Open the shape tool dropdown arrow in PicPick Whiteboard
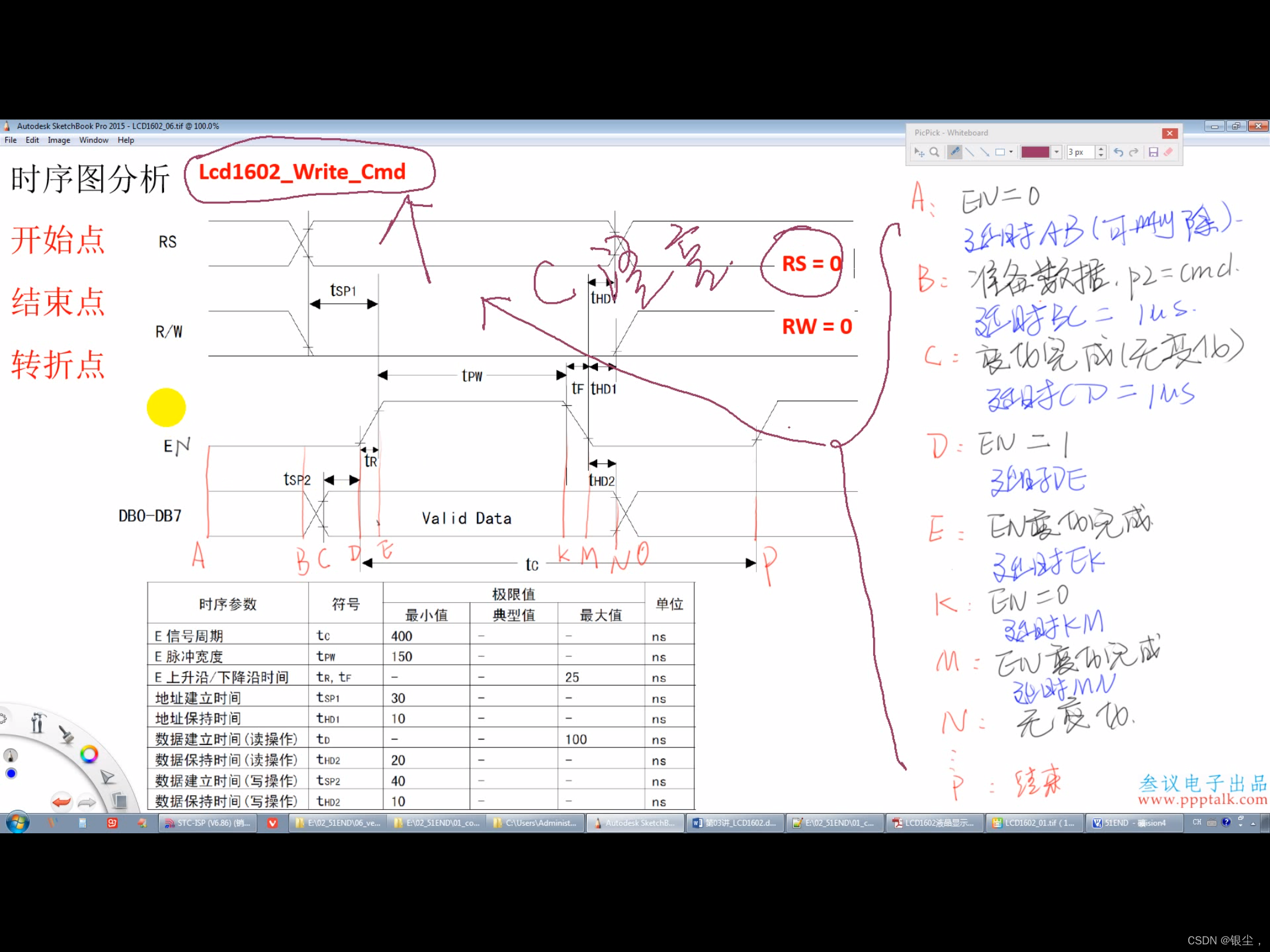 1011,153
